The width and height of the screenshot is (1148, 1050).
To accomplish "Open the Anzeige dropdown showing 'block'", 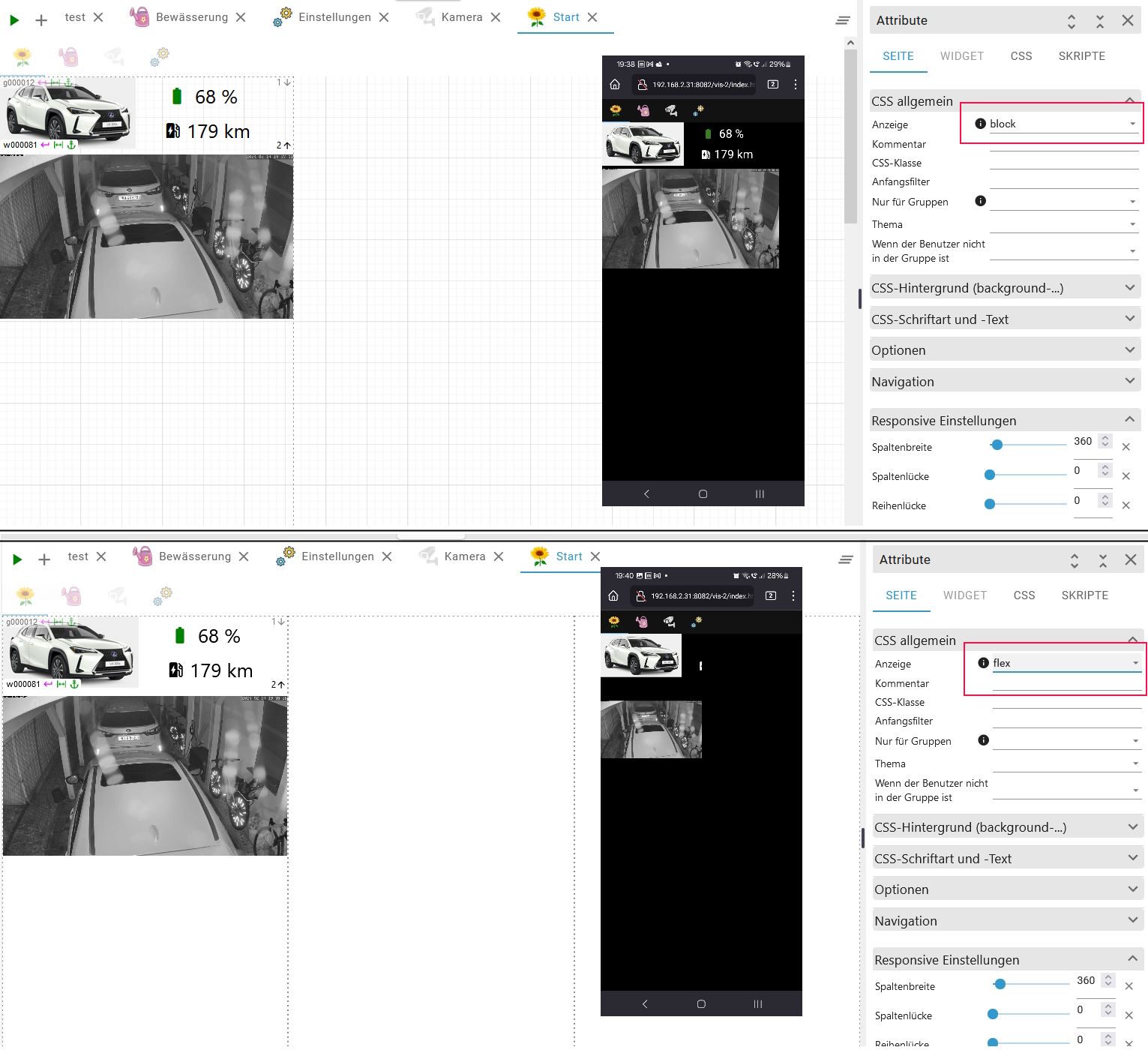I will [x=1063, y=124].
